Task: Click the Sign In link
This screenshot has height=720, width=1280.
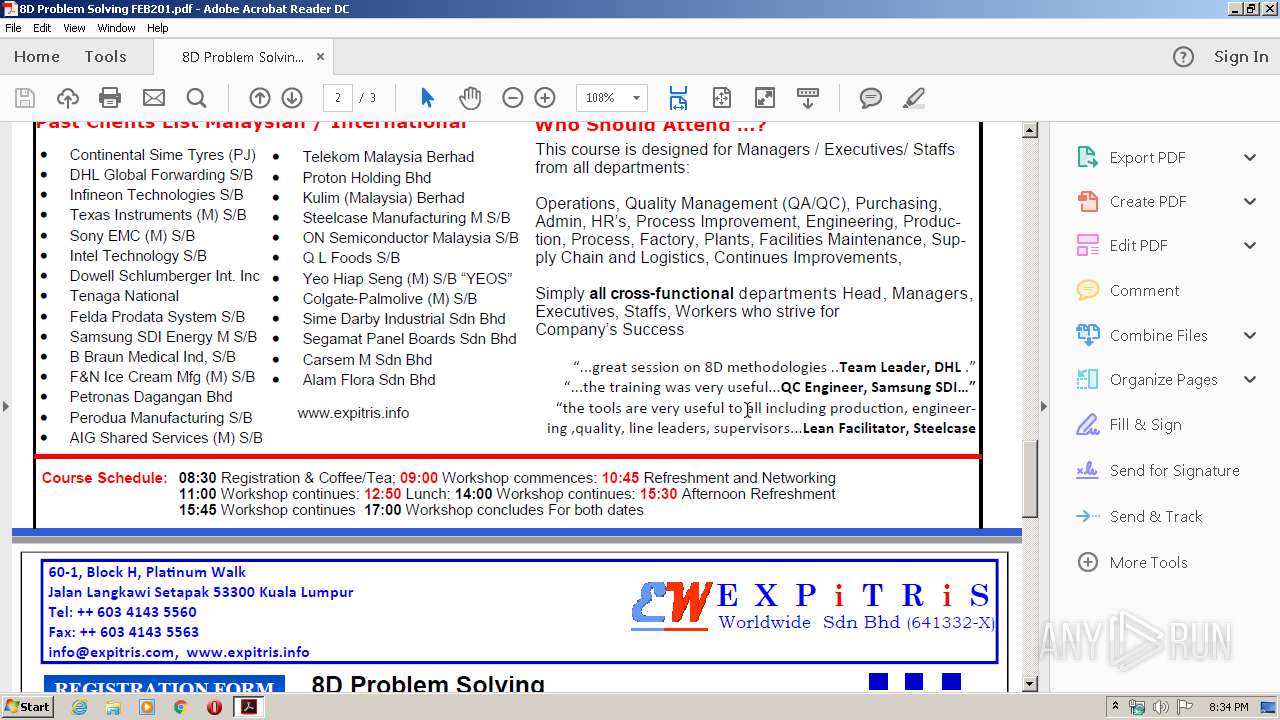Action: 1241,57
